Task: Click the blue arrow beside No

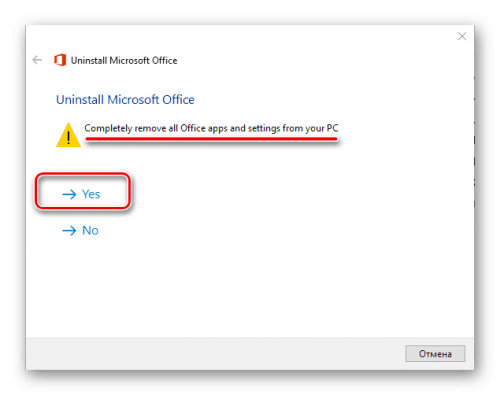Action: (x=69, y=230)
